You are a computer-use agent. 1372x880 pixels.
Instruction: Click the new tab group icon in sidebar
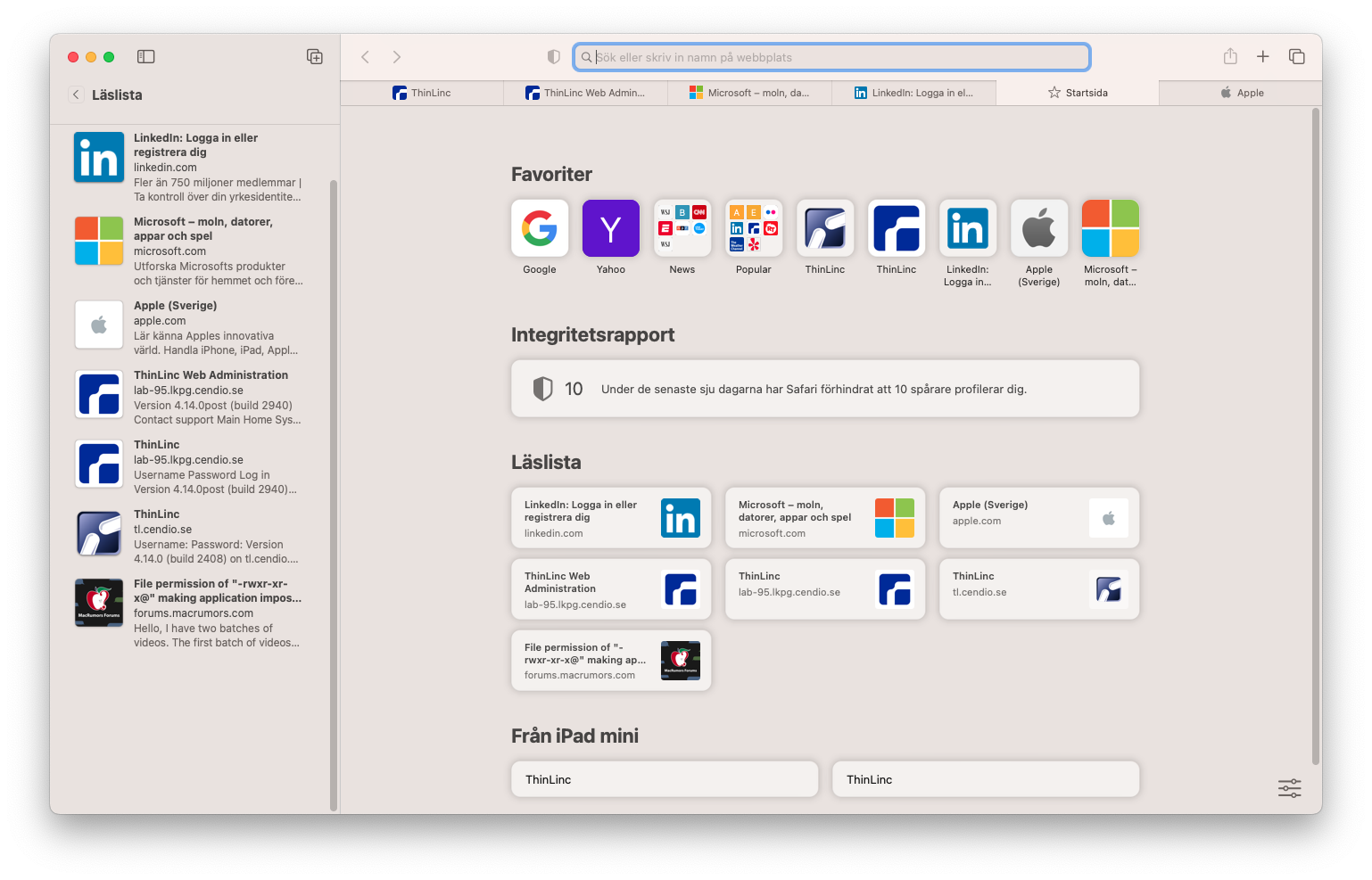pyautogui.click(x=315, y=57)
